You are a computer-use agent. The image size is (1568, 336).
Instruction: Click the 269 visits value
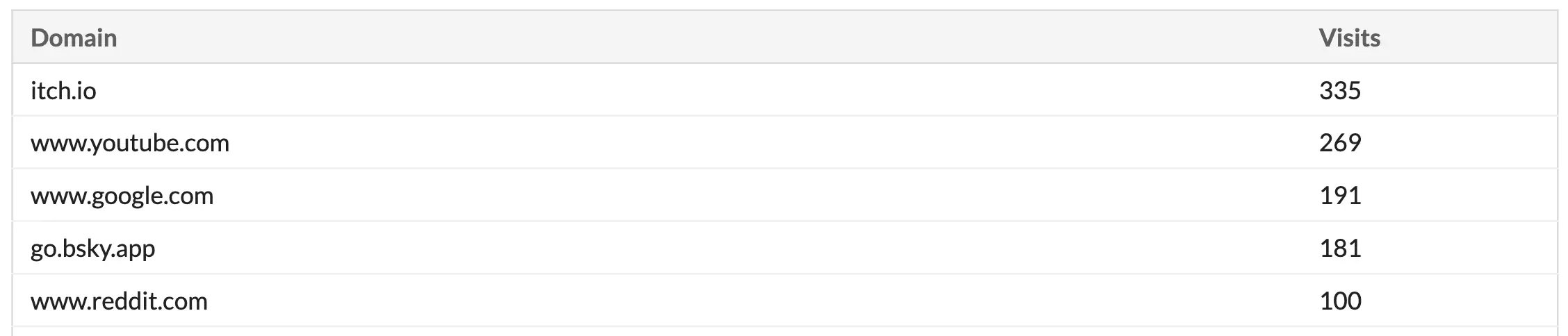(x=1339, y=143)
